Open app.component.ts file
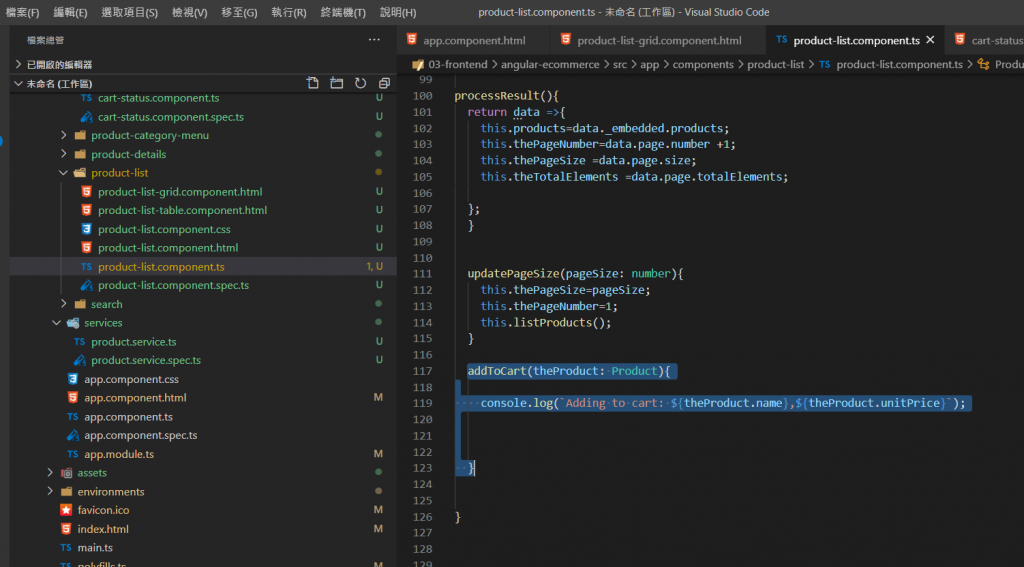 128,417
